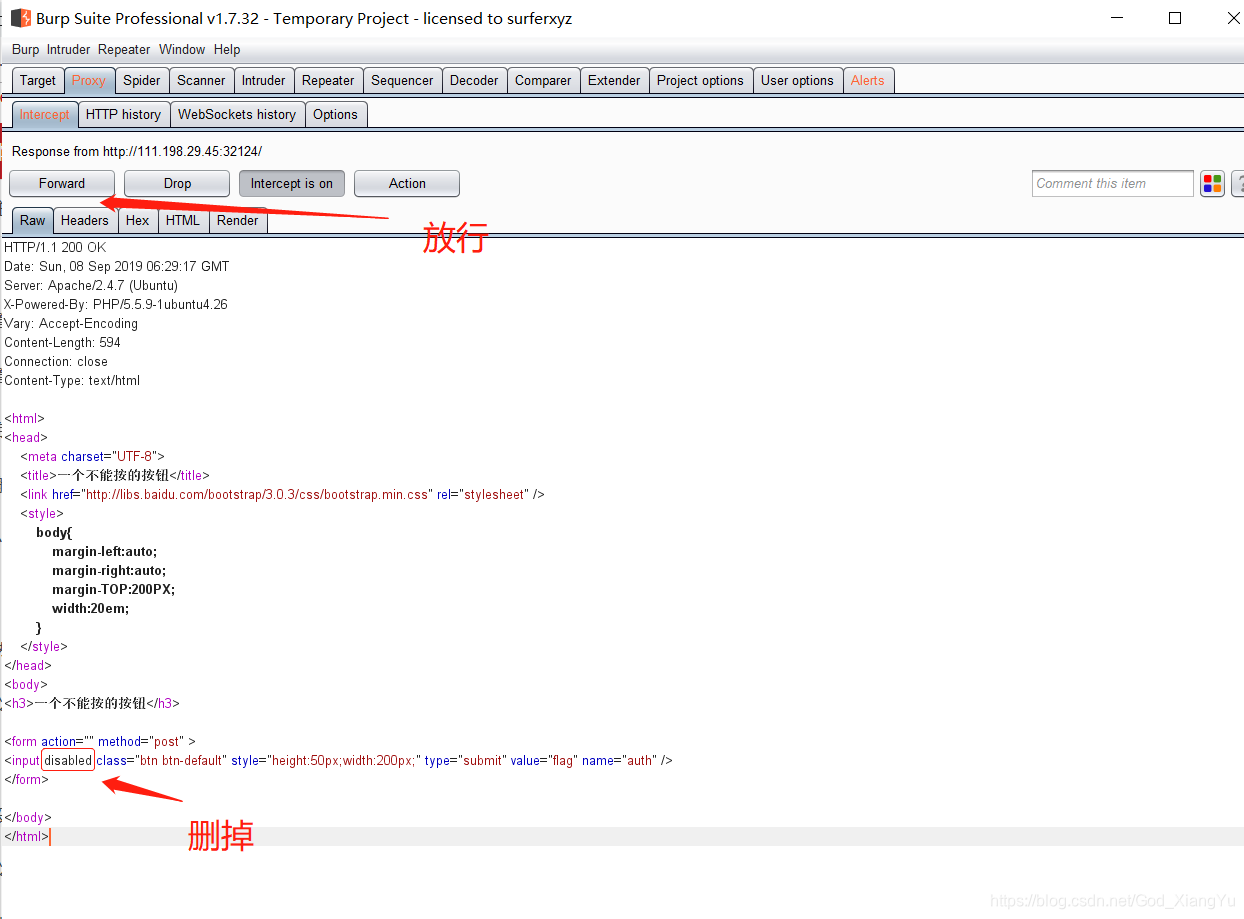
Task: Switch to the Headers view tab
Action: coord(85,221)
